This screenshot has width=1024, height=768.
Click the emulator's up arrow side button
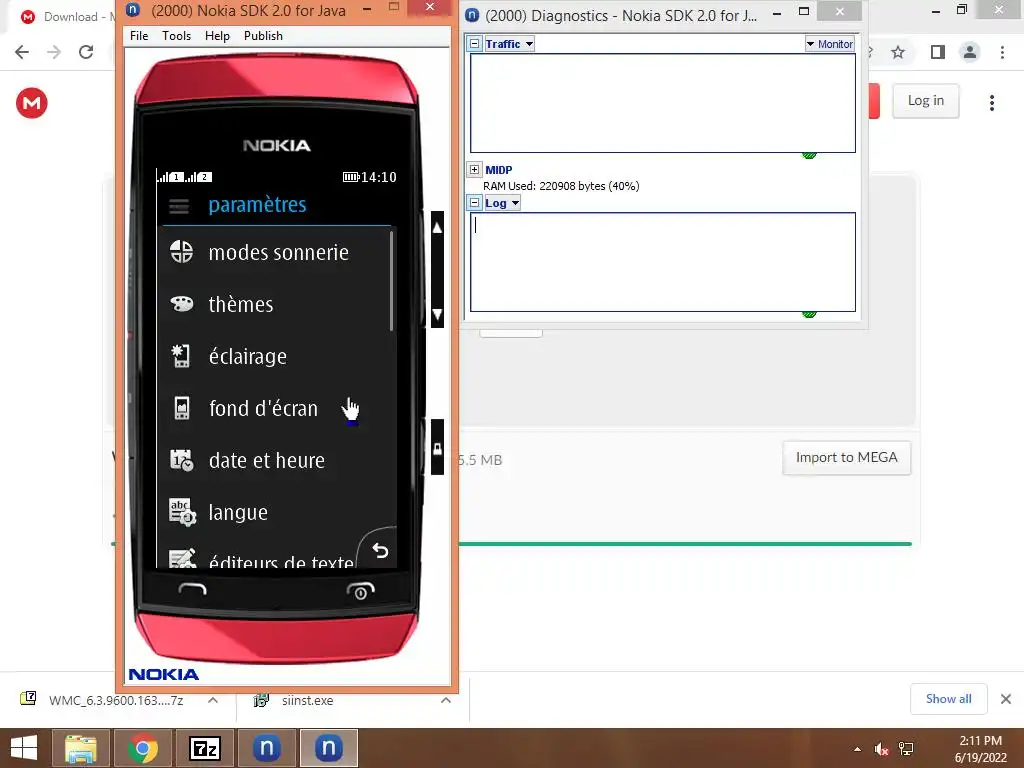[x=438, y=228]
